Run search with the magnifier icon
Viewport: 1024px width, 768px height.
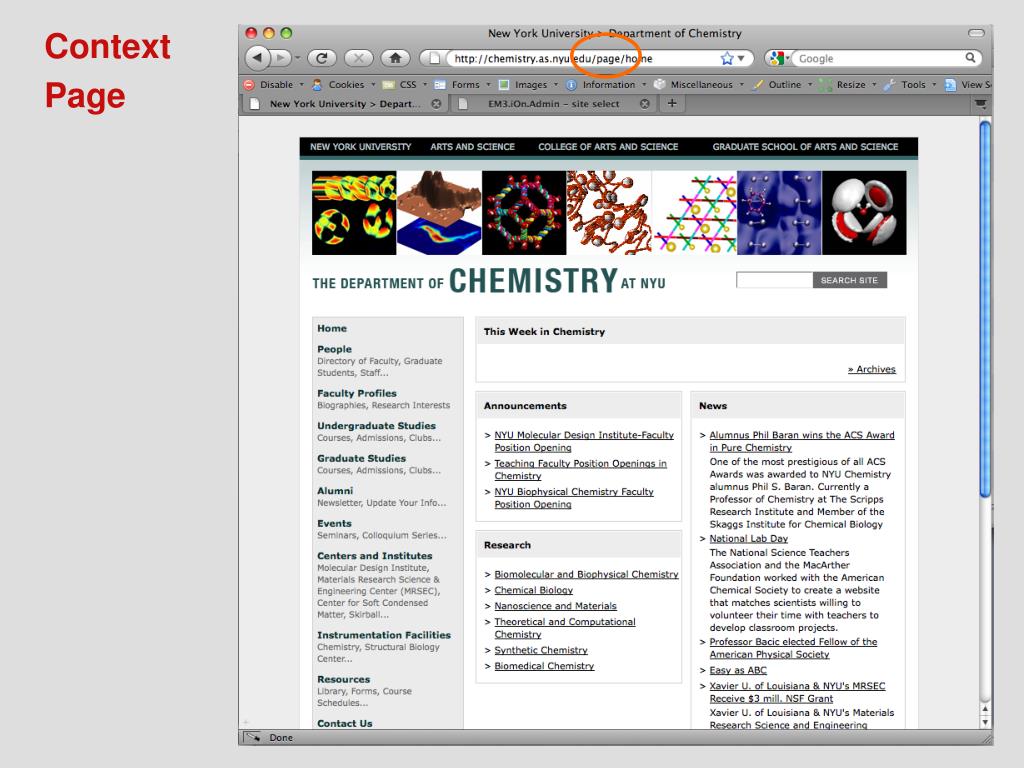pyautogui.click(x=970, y=57)
